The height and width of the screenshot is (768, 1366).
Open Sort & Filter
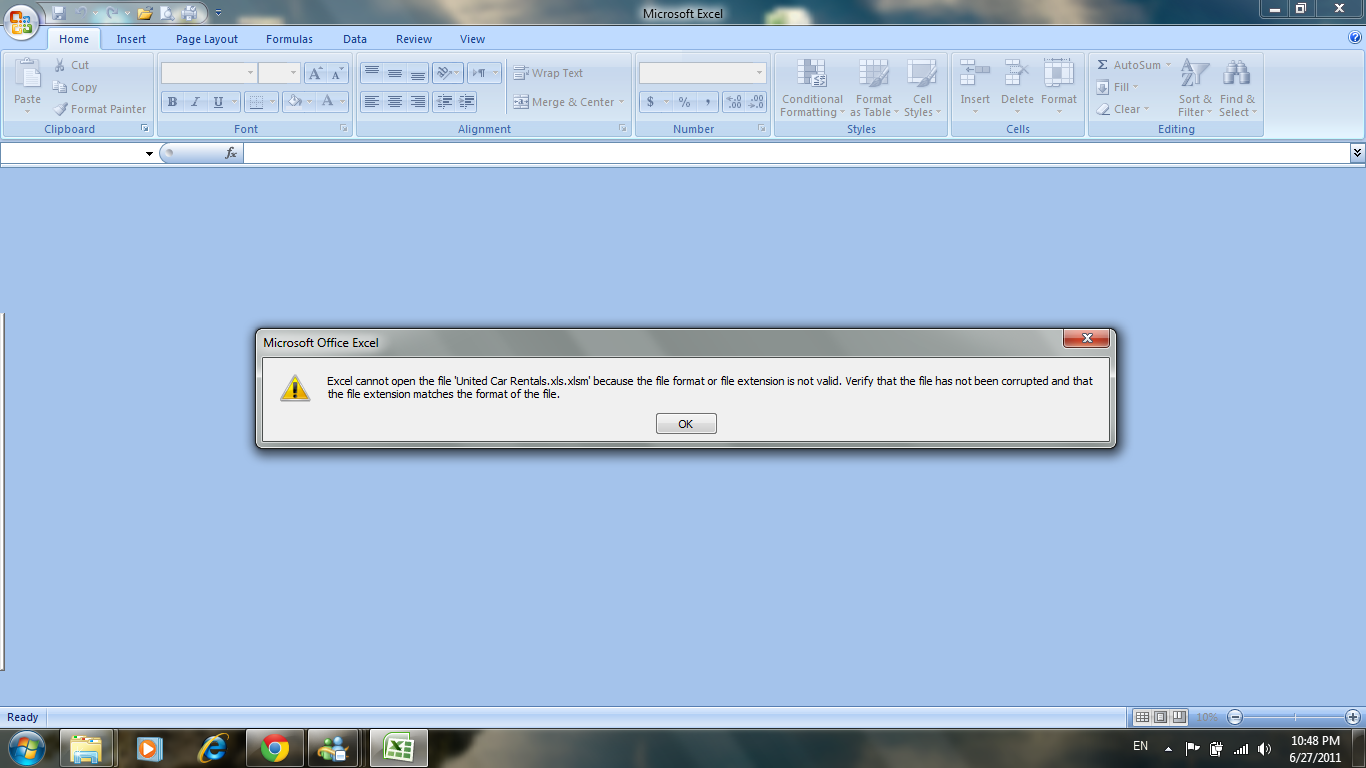[x=1195, y=88]
